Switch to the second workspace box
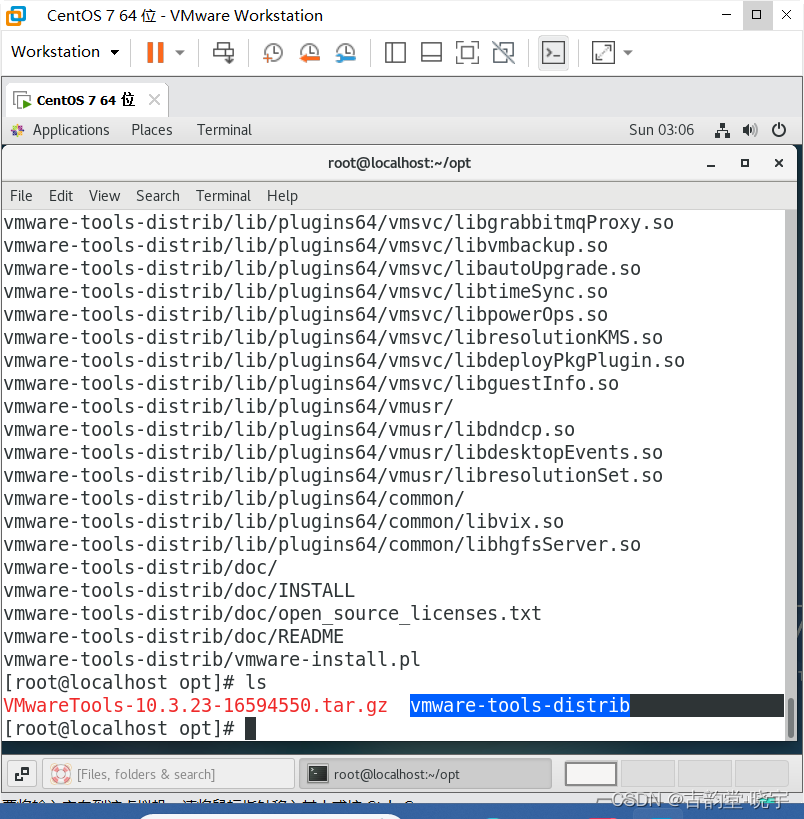The height and width of the screenshot is (819, 804). tap(647, 774)
